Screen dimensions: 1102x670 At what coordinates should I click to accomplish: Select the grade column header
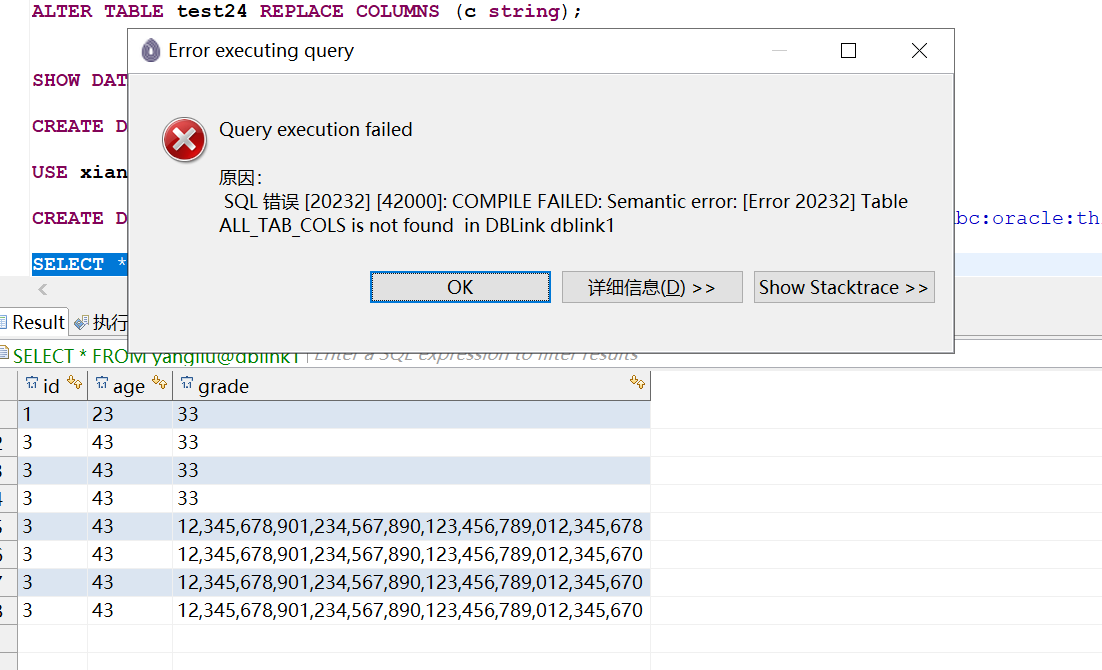(400, 386)
